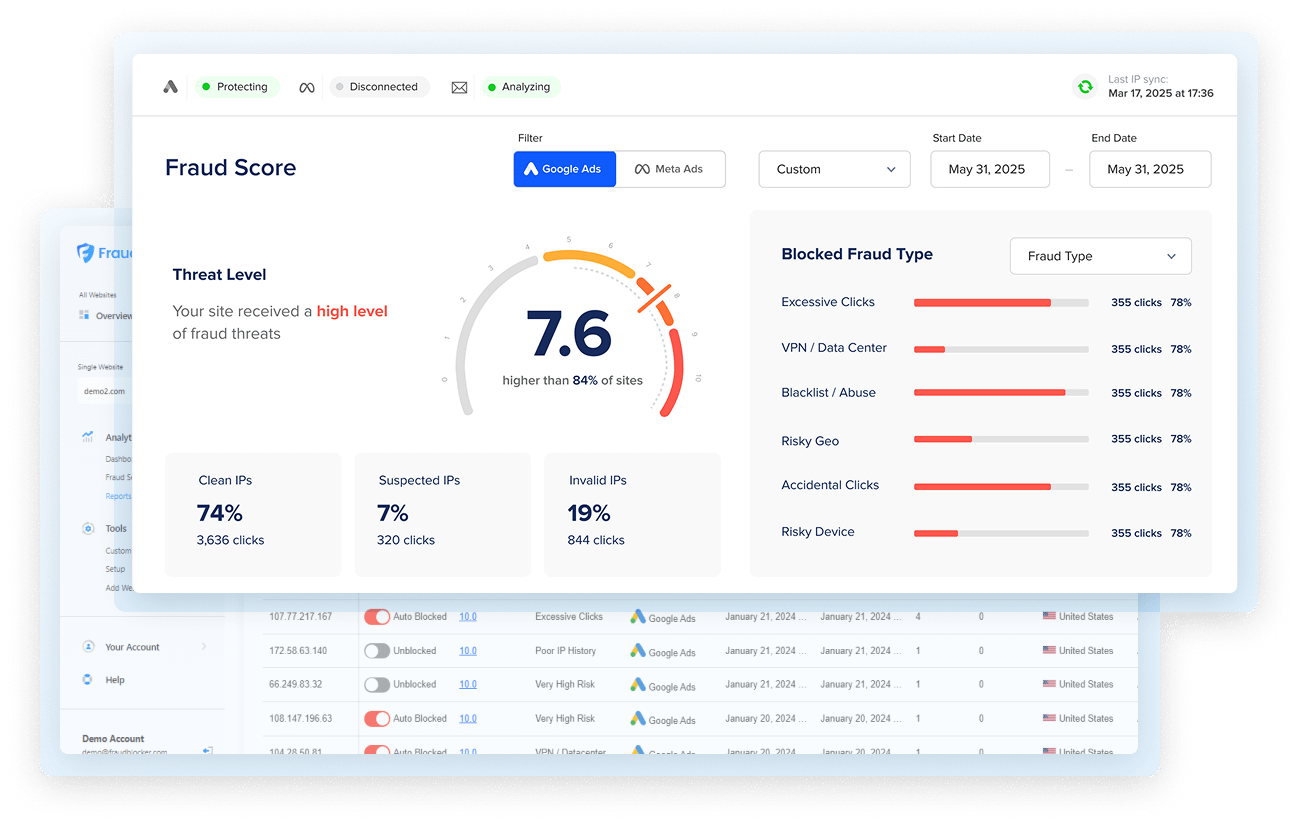Open score link 10.0 for 172.58.63.140
This screenshot has width=1298, height=824.
click(x=468, y=651)
